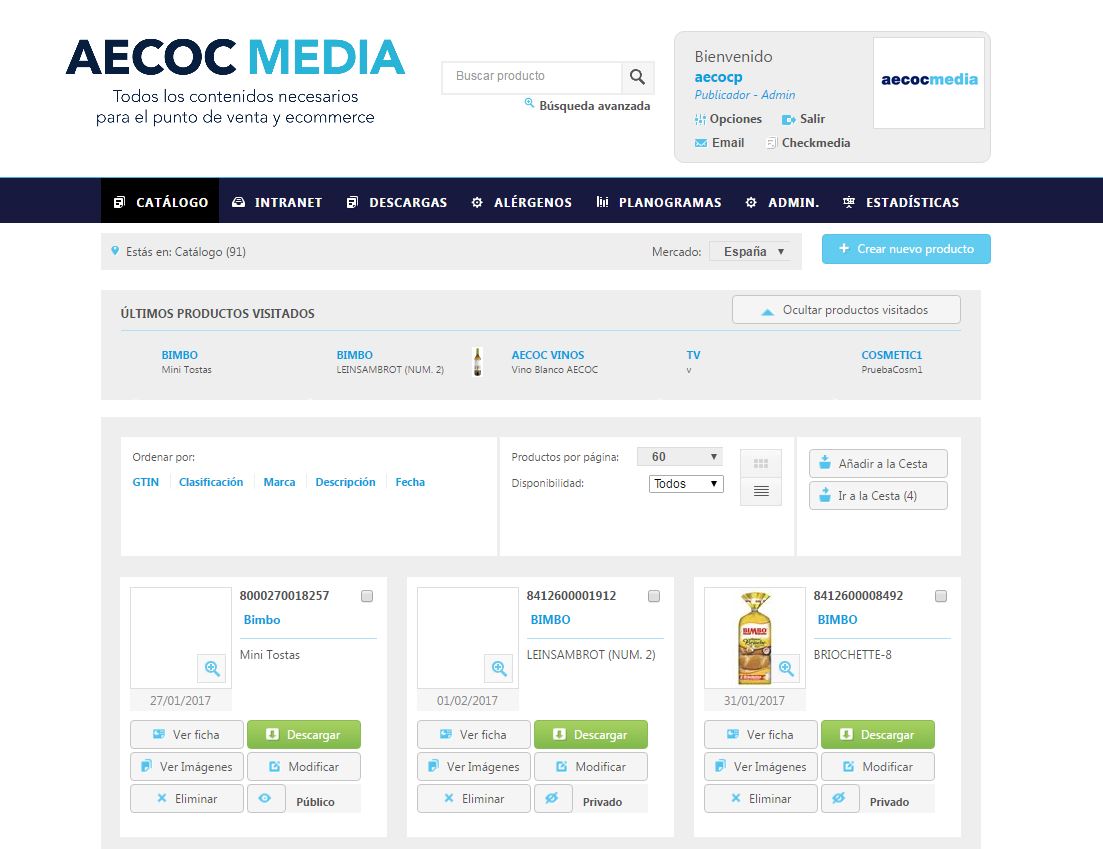Check the box for product 8000270018257

(x=367, y=596)
